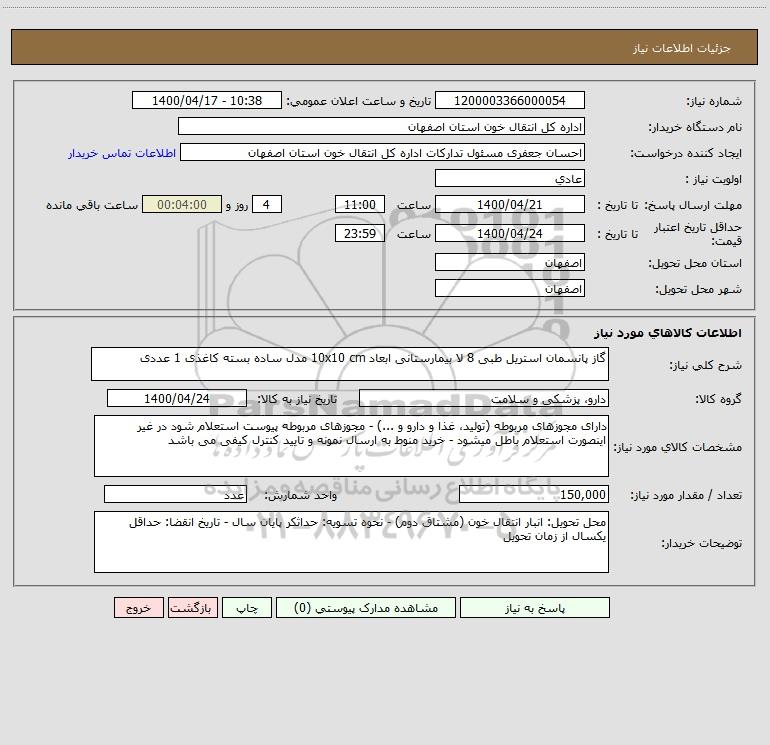The width and height of the screenshot is (770, 745).
Task: Click the response deadline time 11:00
Action: (x=359, y=204)
